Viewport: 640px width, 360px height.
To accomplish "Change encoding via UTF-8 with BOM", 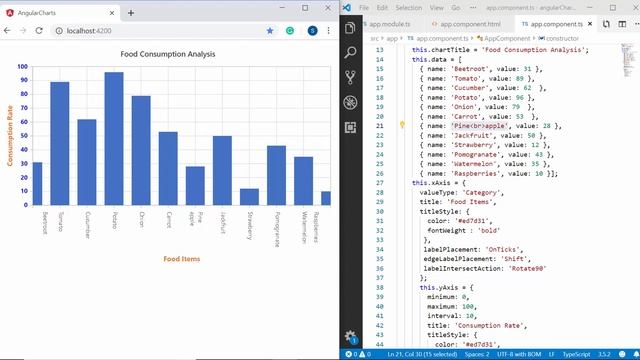I will point(519,354).
